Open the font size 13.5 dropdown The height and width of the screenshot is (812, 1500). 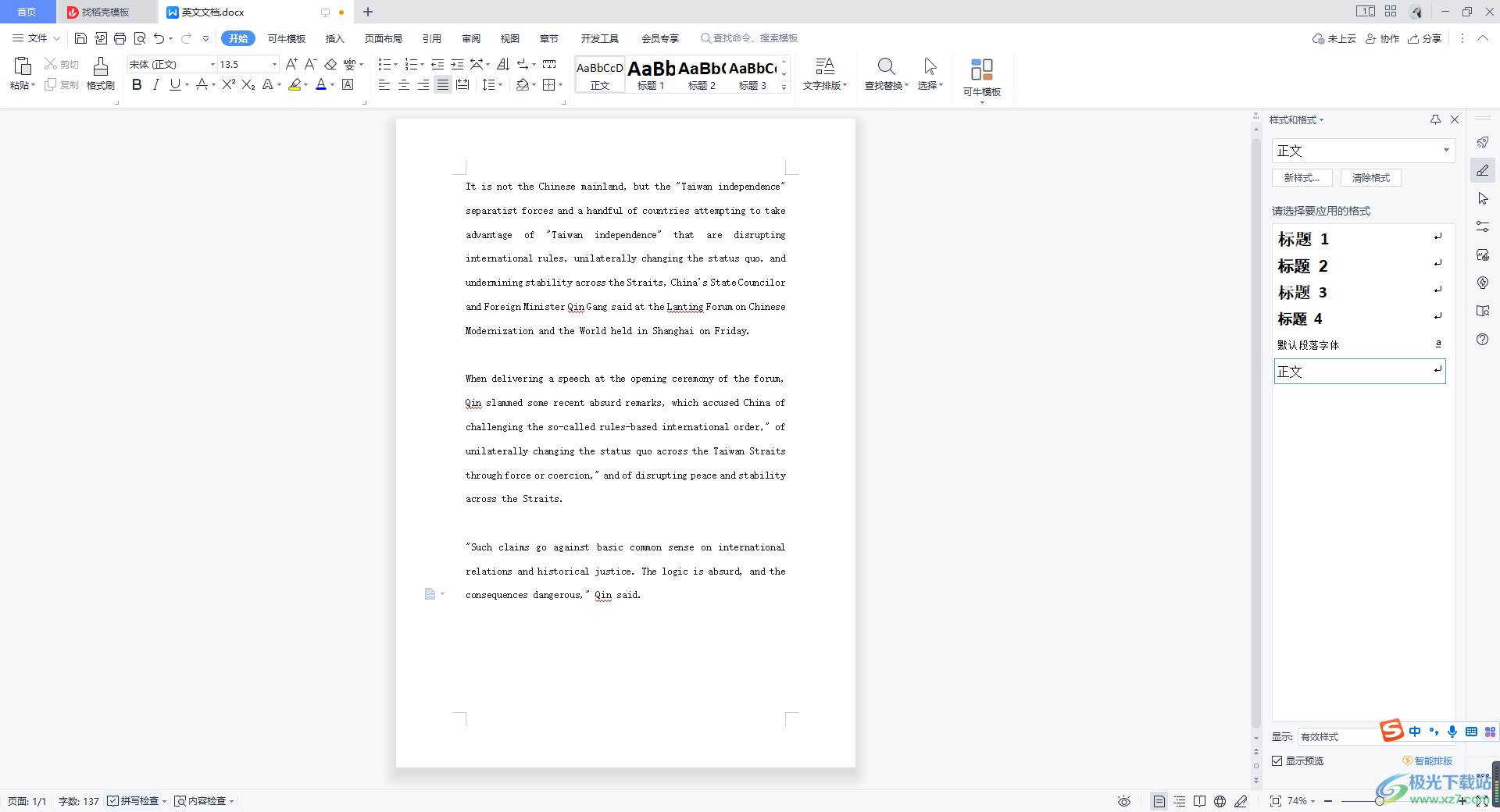click(x=274, y=64)
